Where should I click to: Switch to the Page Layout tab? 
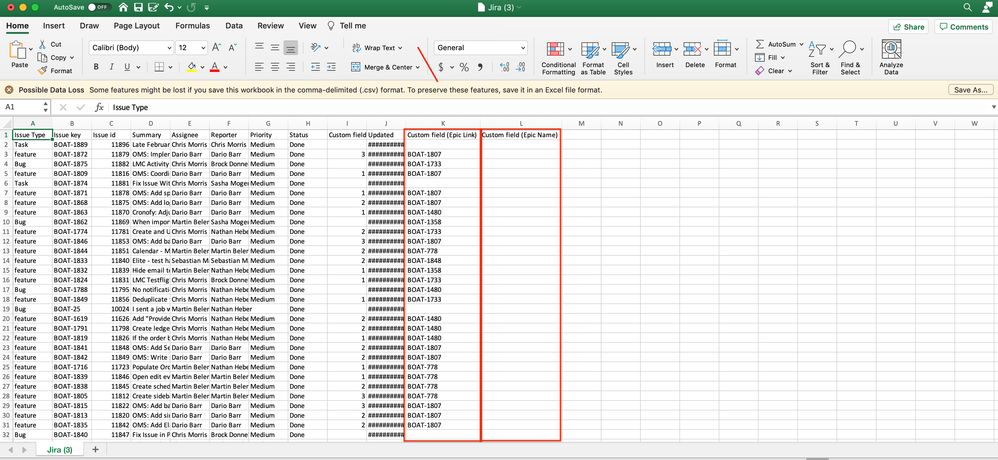(x=137, y=26)
